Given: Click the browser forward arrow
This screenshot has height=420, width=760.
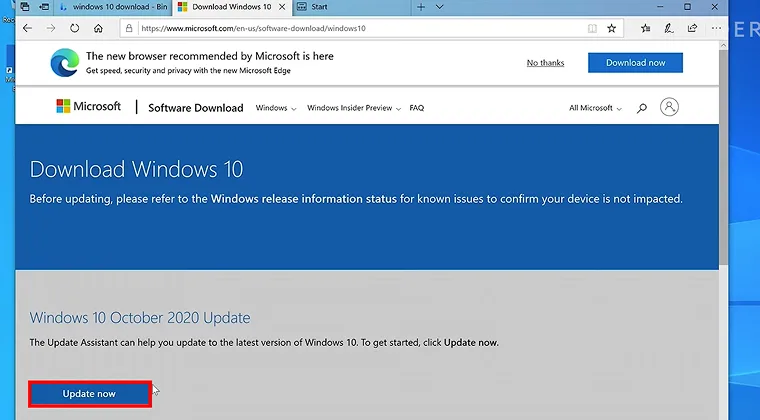Looking at the screenshot, I should (51, 28).
